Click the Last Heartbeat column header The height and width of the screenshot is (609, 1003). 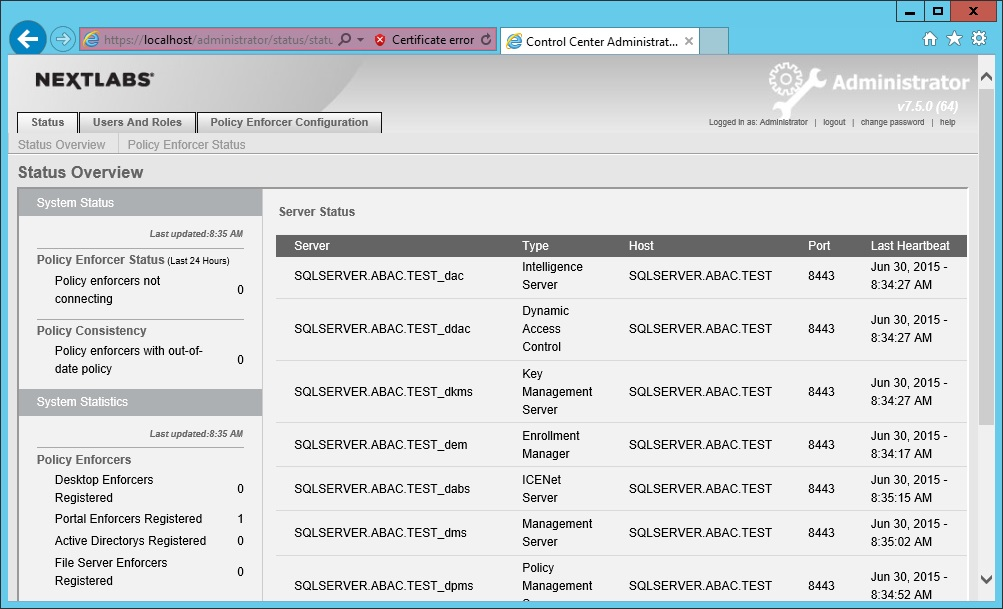coord(910,246)
